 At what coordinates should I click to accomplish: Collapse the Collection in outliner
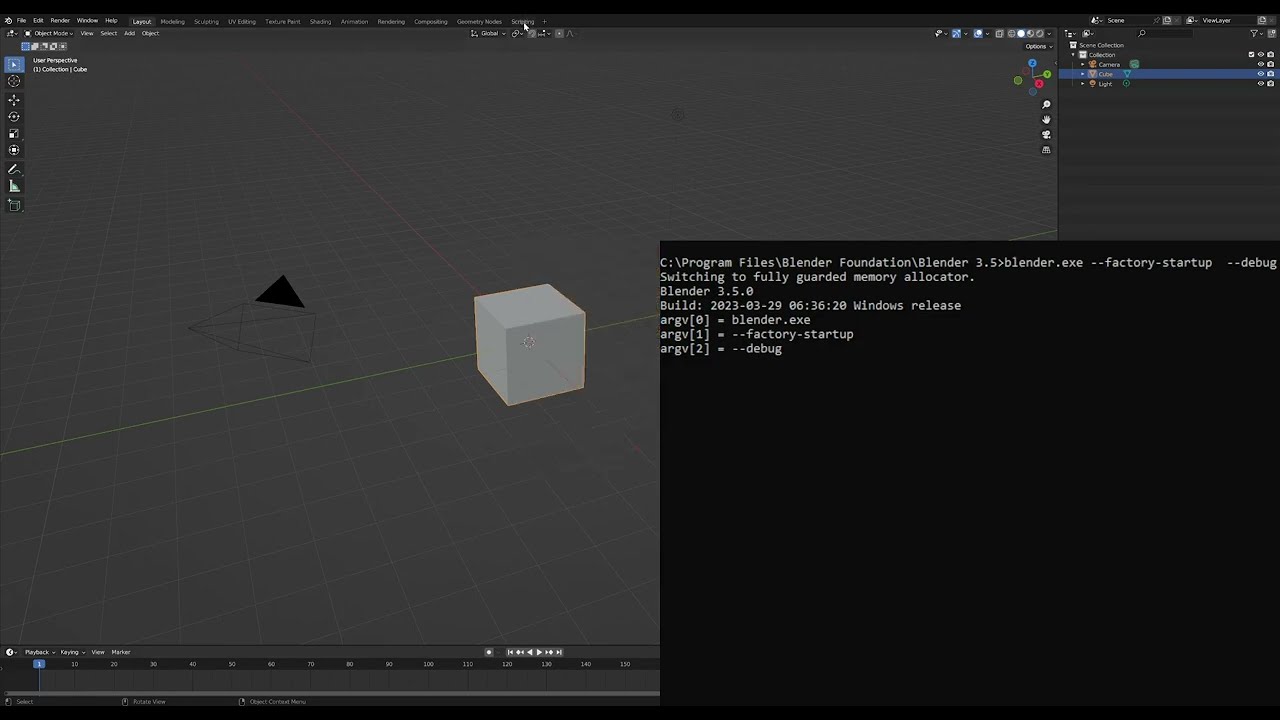(x=1073, y=54)
